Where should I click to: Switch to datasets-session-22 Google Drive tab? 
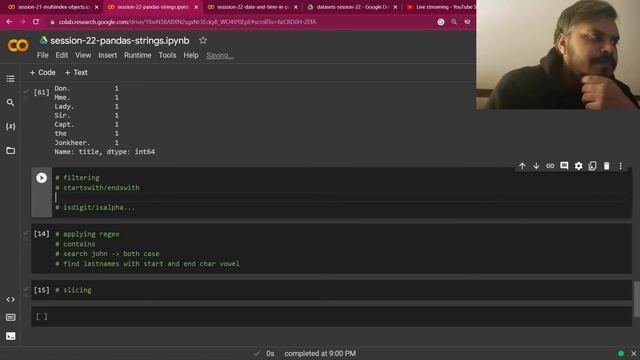pos(352,7)
